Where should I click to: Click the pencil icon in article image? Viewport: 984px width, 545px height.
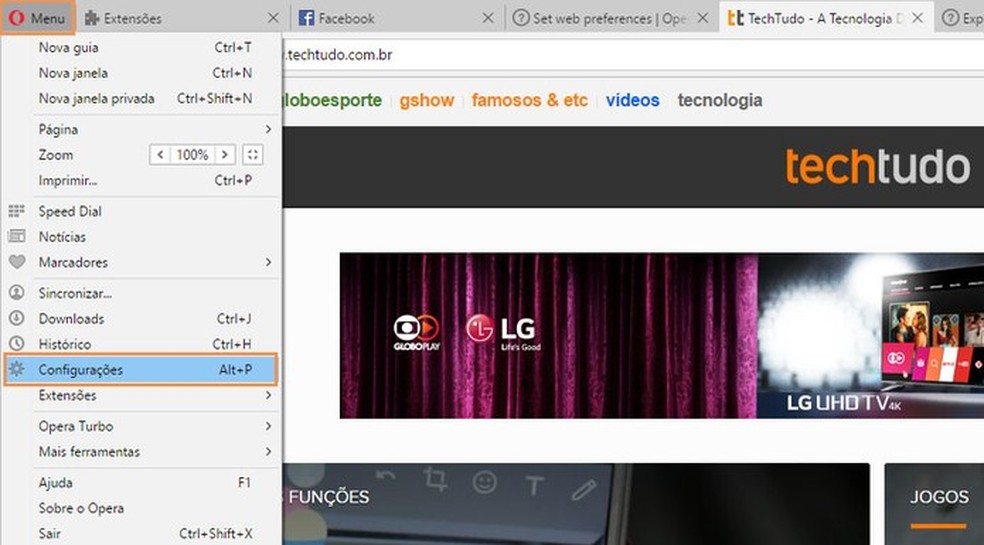[584, 490]
